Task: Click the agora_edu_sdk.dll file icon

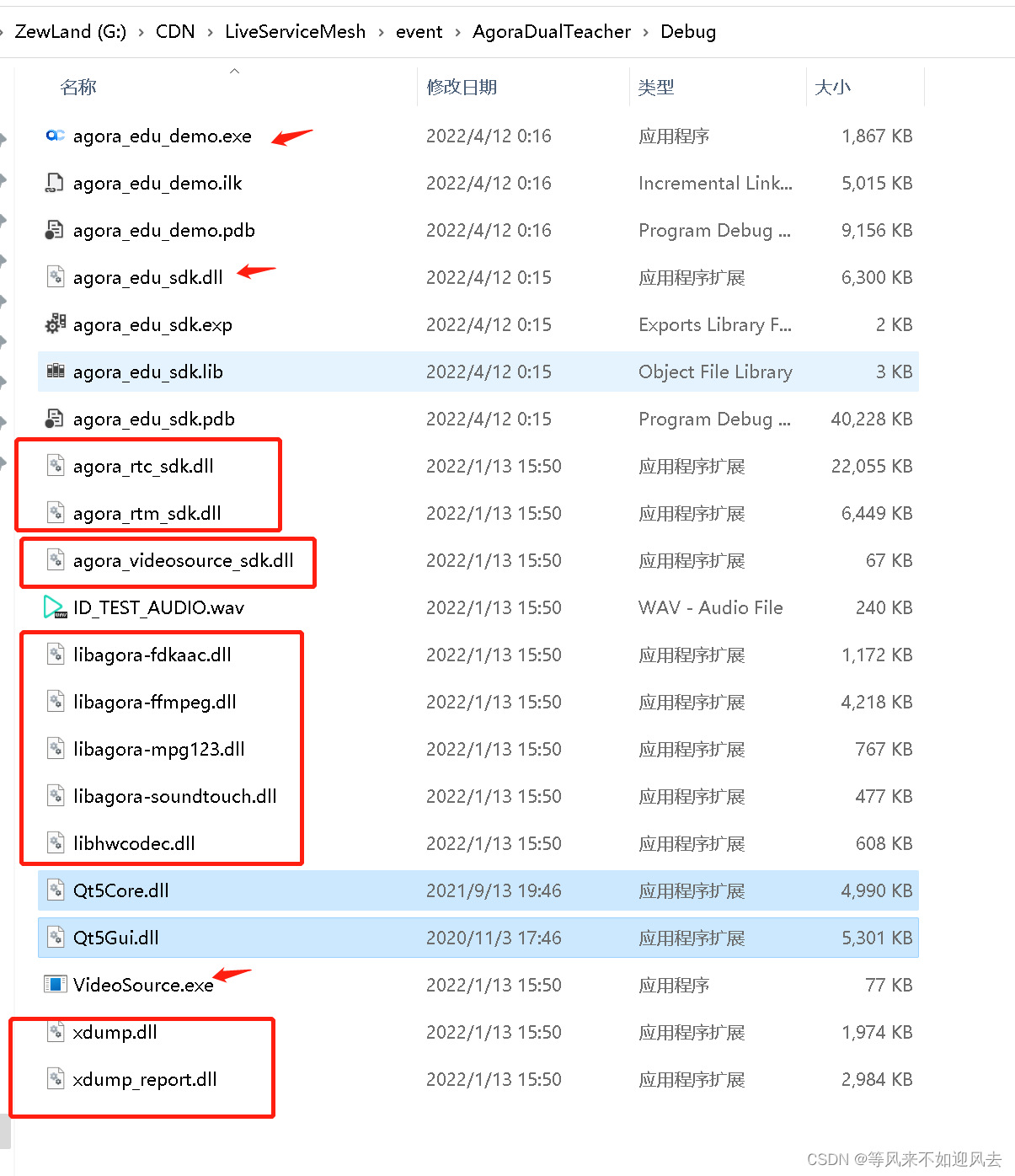Action: point(55,277)
